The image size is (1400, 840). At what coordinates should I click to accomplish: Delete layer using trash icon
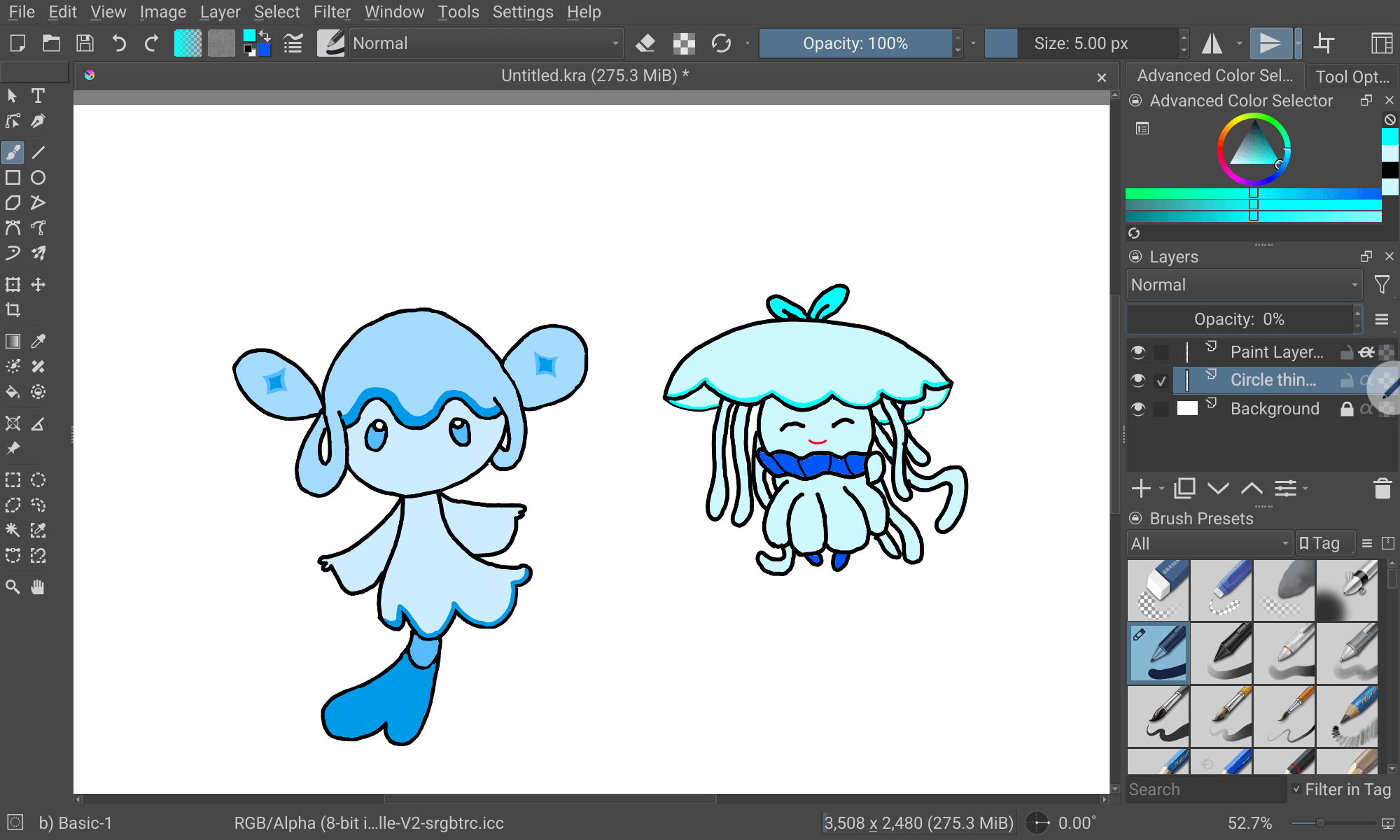[1382, 489]
